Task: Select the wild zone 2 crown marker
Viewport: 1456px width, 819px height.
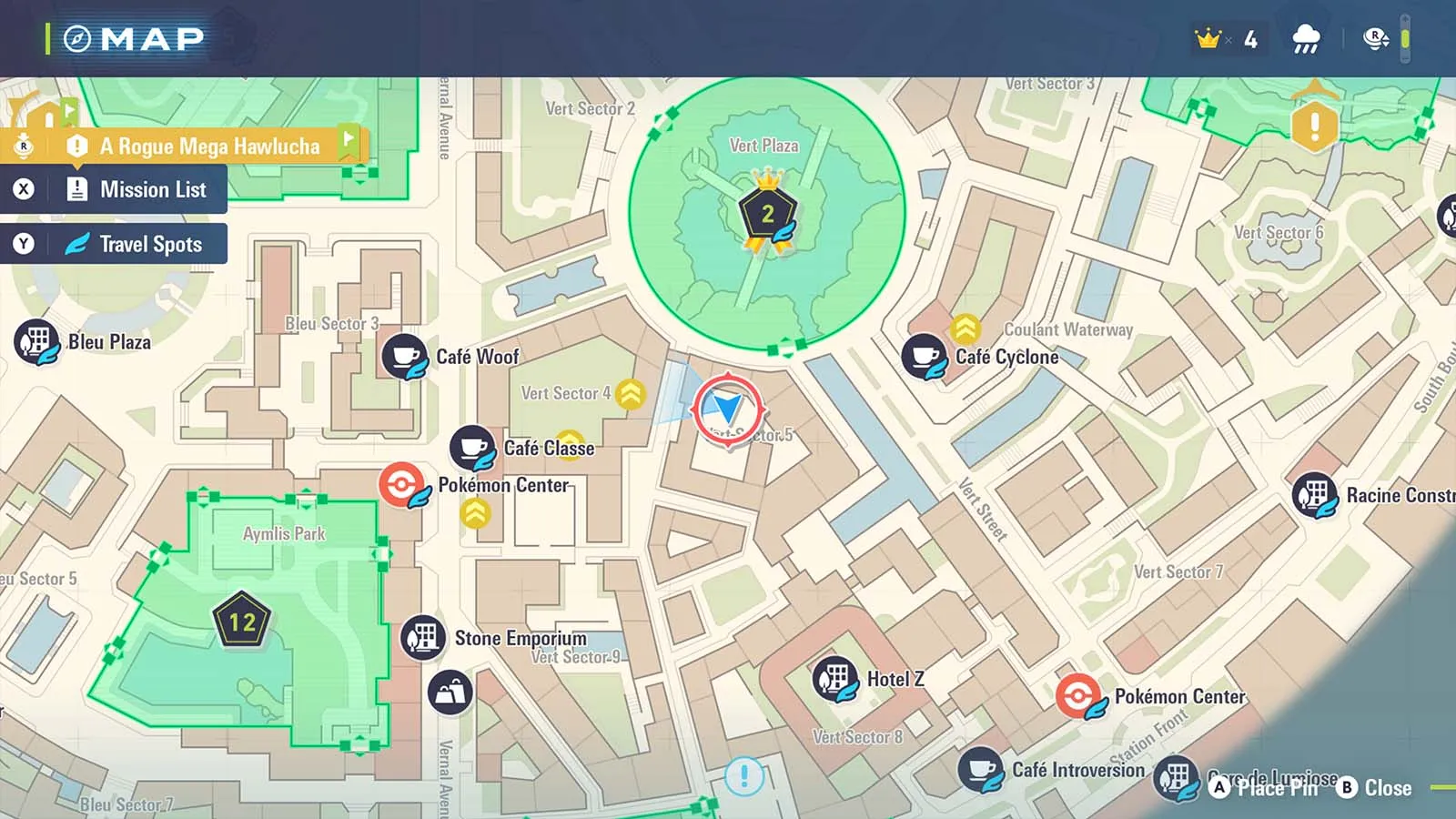Action: (x=767, y=213)
